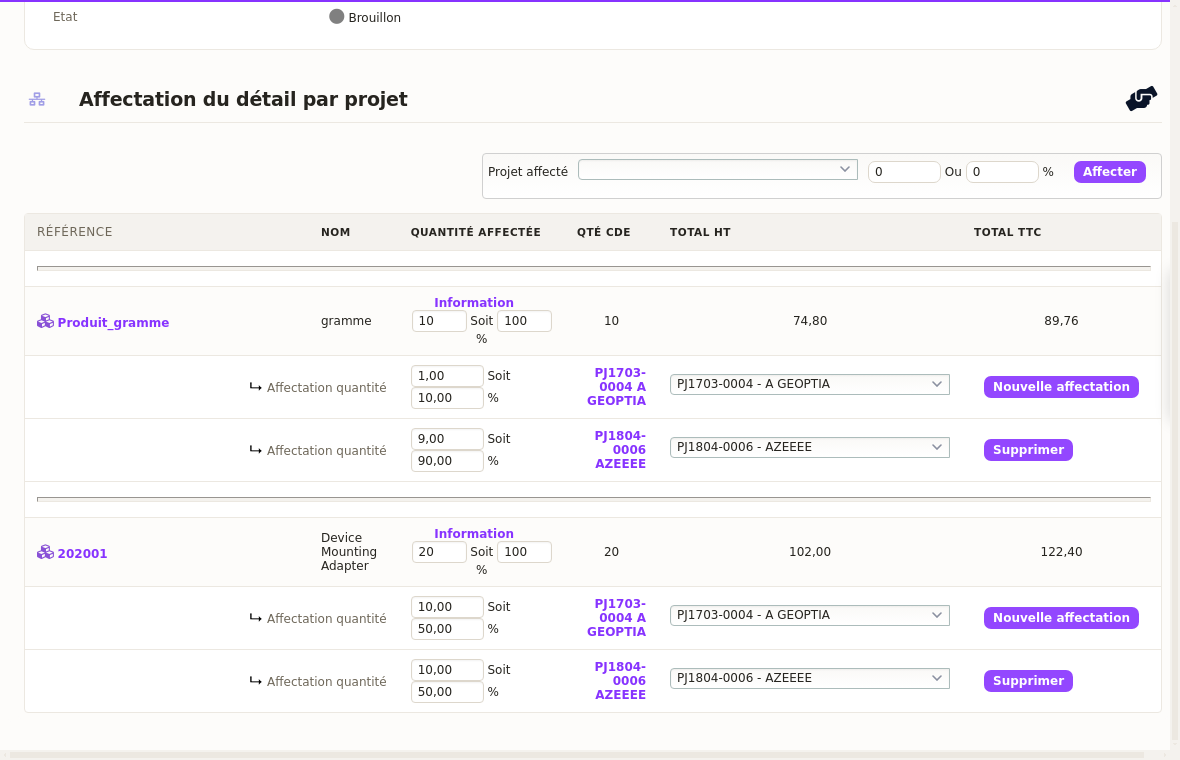
Task: Click the grey Brouillon status dot
Action: (x=336, y=17)
